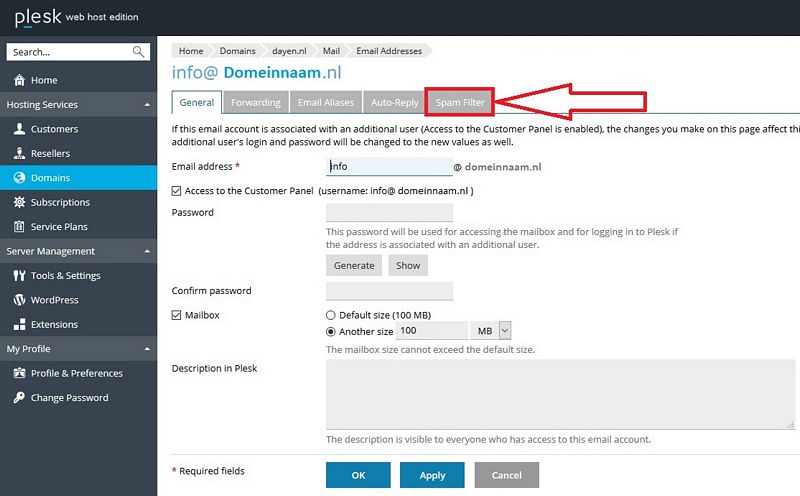Viewport: 800px width, 496px height.
Task: Click the Confirm password field
Action: click(389, 291)
